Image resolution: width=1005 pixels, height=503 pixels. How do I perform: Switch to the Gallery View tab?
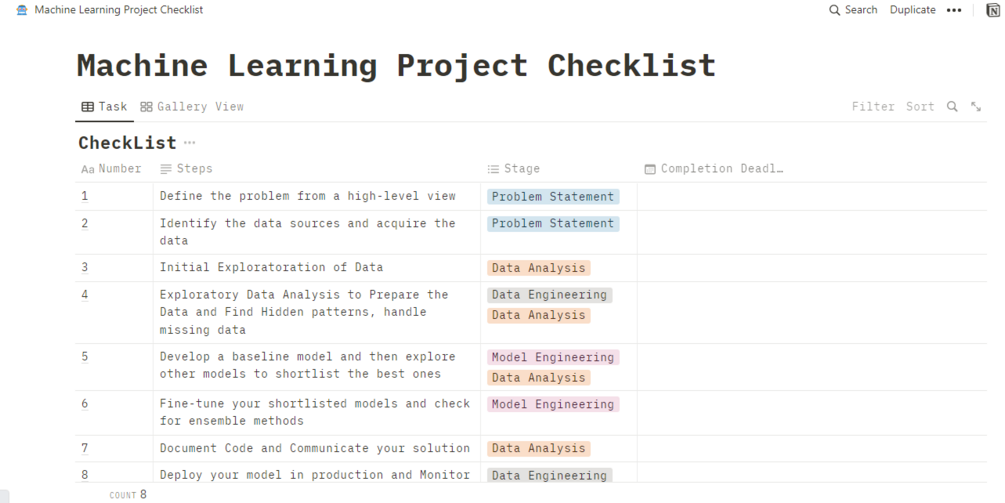192,107
